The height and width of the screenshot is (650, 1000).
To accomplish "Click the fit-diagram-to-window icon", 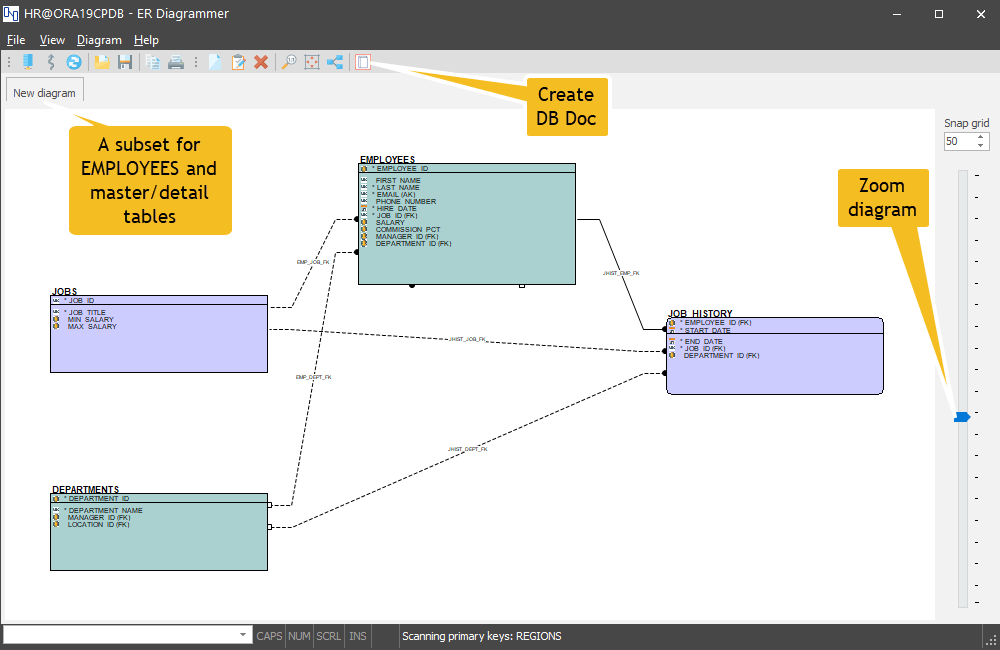I will [311, 61].
